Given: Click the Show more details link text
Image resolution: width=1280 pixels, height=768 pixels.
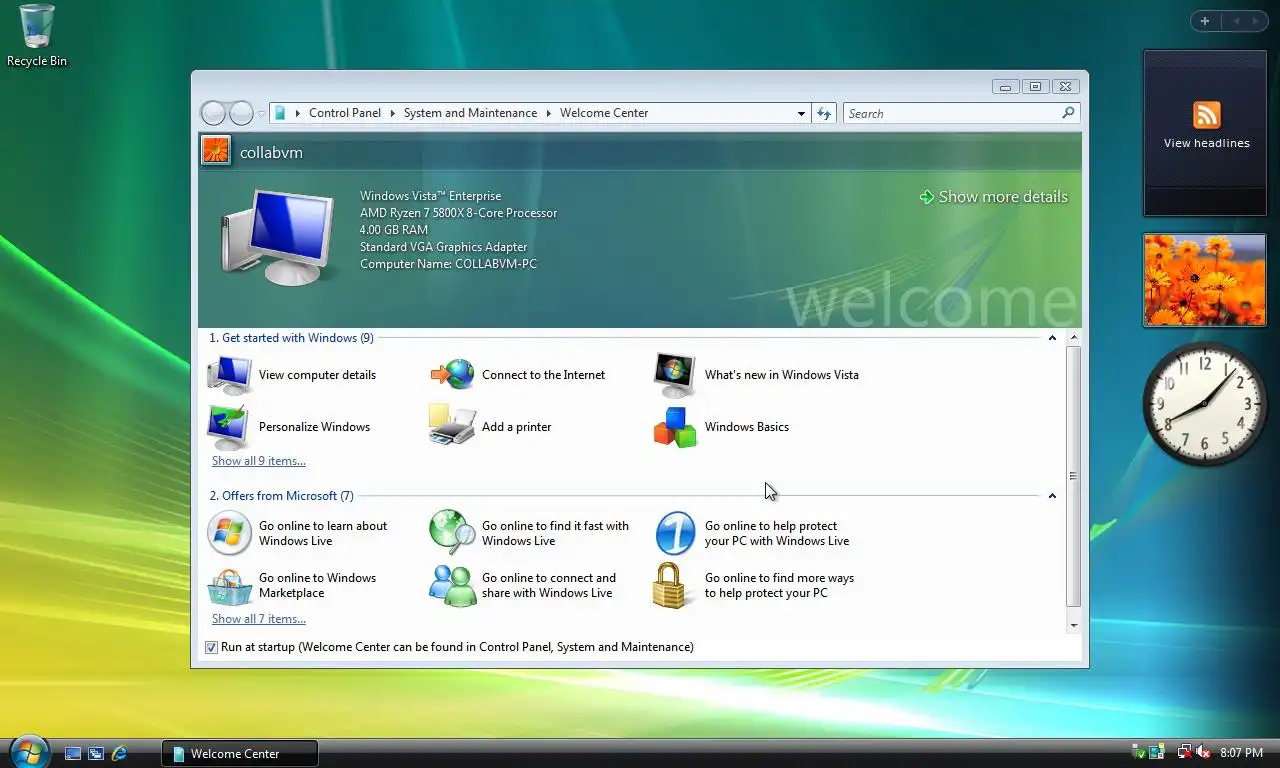Looking at the screenshot, I should point(1003,197).
